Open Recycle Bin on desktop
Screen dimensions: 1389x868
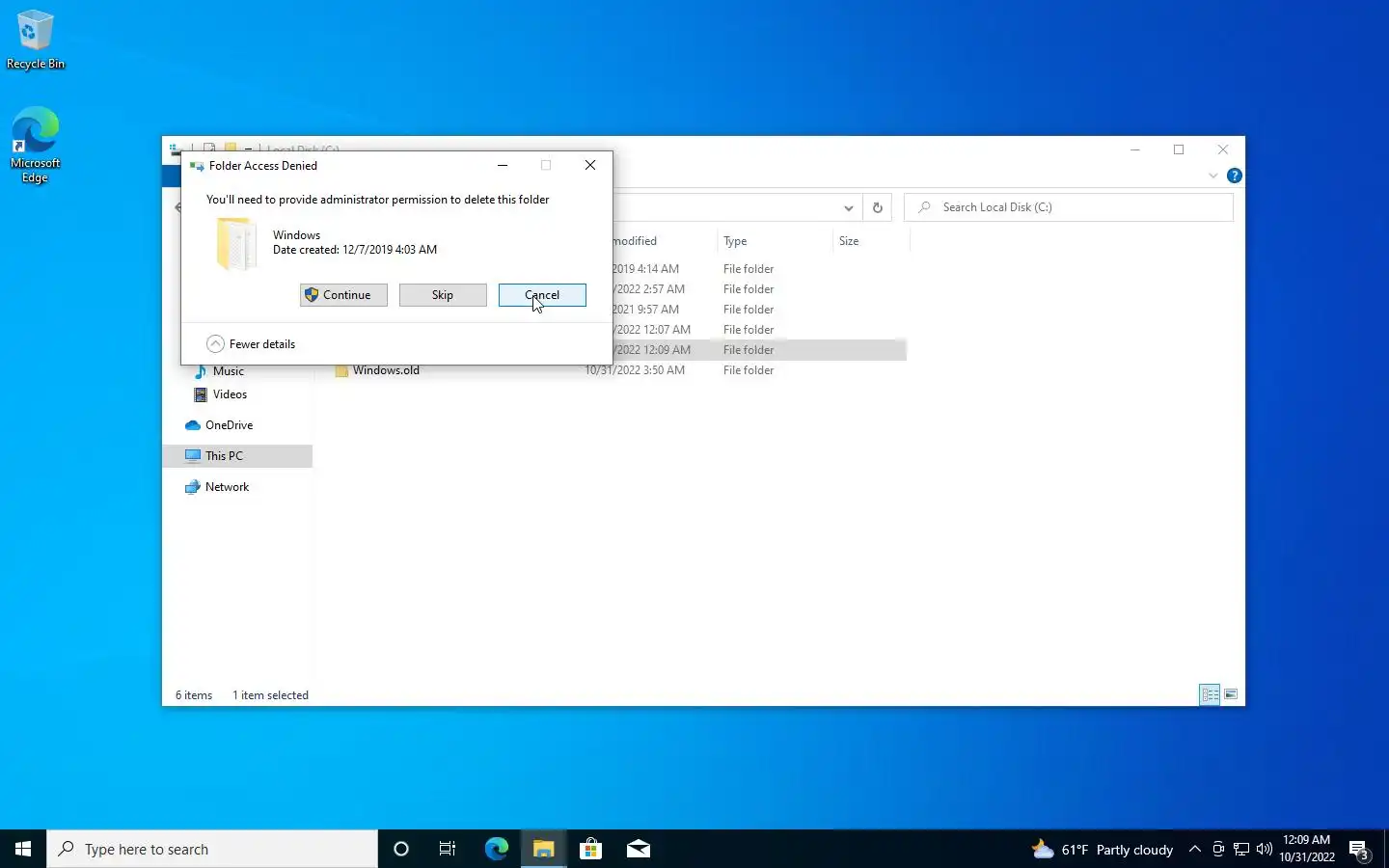tap(36, 41)
